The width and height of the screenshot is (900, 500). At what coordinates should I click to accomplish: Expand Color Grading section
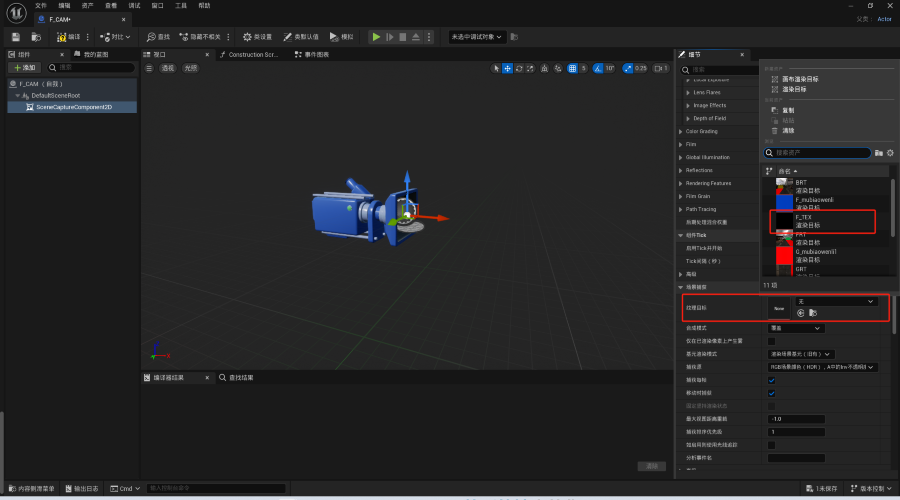(681, 131)
